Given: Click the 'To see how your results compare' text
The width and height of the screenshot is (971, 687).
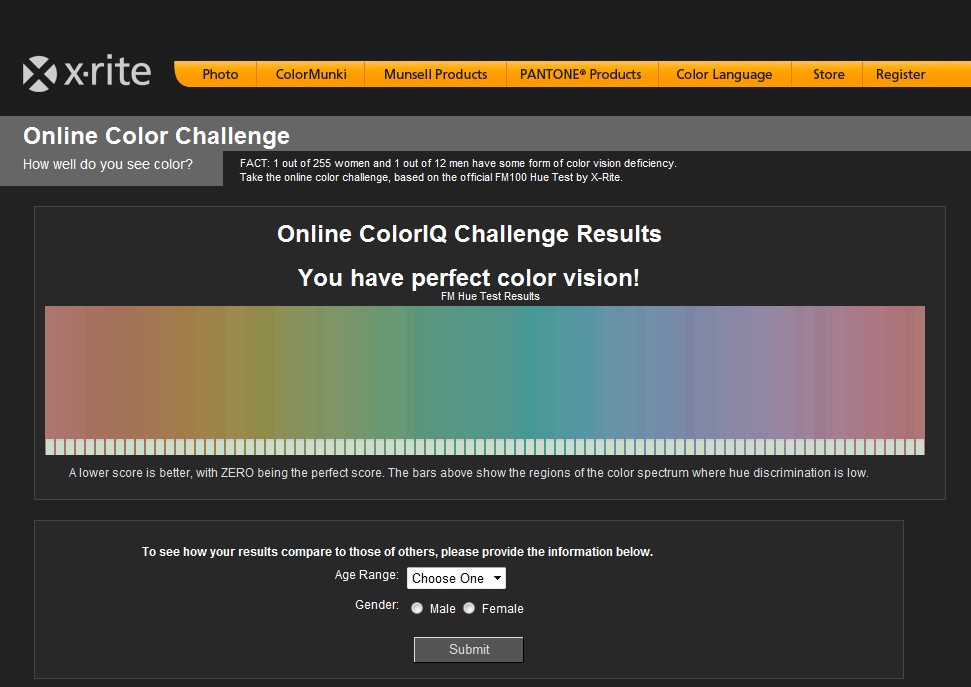Looking at the screenshot, I should click(397, 551).
